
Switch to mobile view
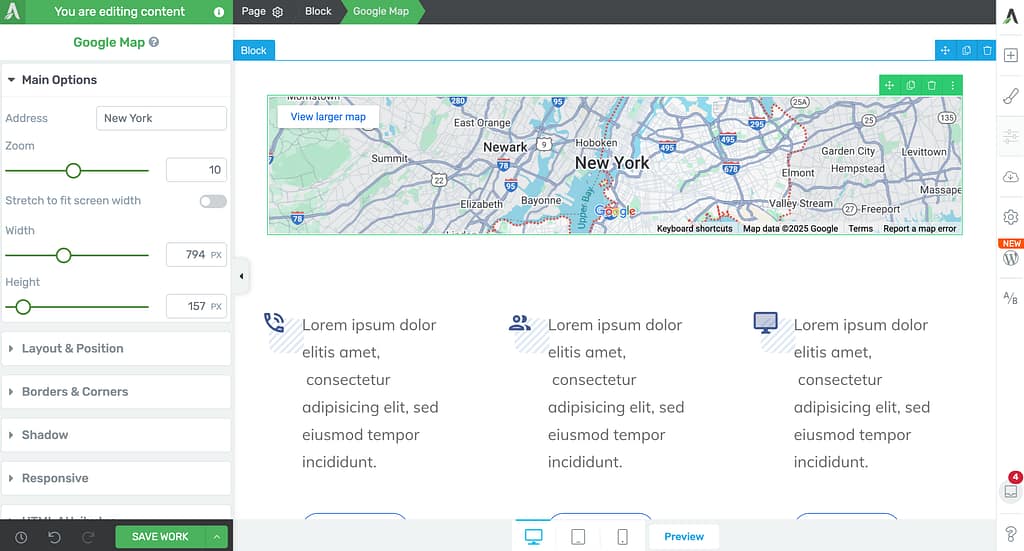(622, 537)
